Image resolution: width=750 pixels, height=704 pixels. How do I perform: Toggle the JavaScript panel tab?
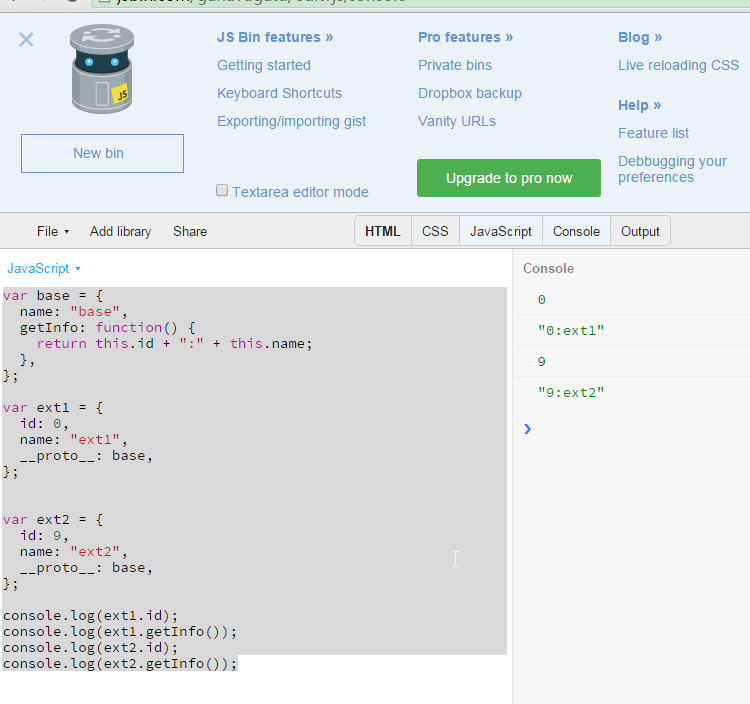[501, 231]
